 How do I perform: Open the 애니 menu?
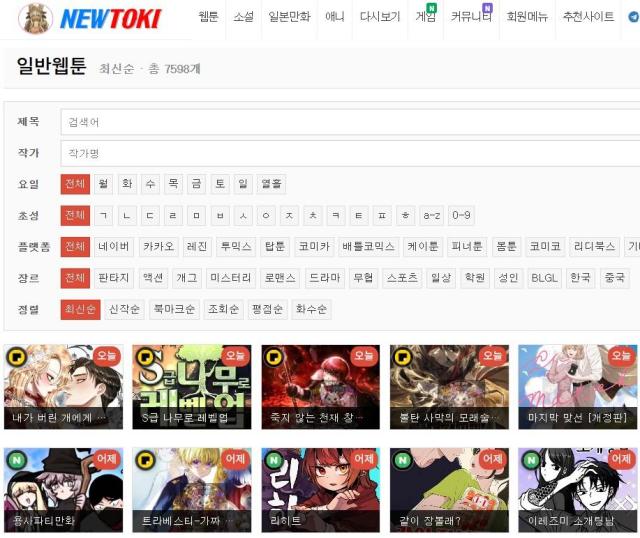point(335,17)
